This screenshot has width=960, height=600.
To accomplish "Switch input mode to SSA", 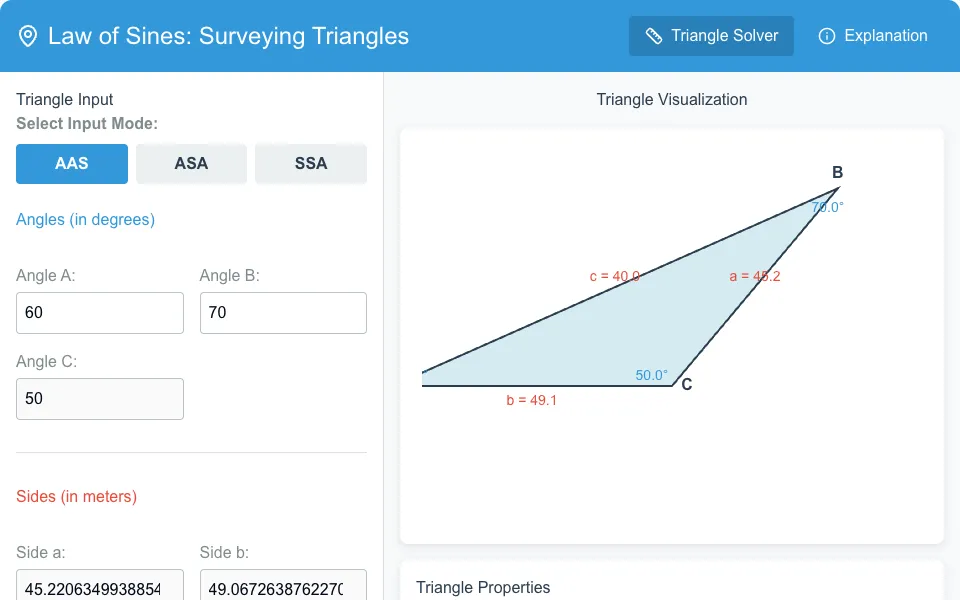I will pos(311,163).
